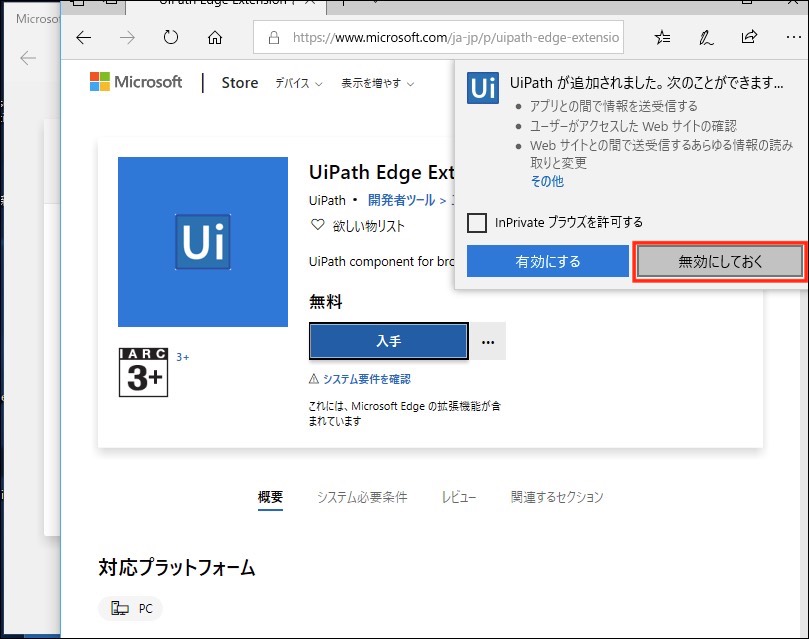This screenshot has height=639, width=809.
Task: Click the Microsoft logo
Action: 136,82
